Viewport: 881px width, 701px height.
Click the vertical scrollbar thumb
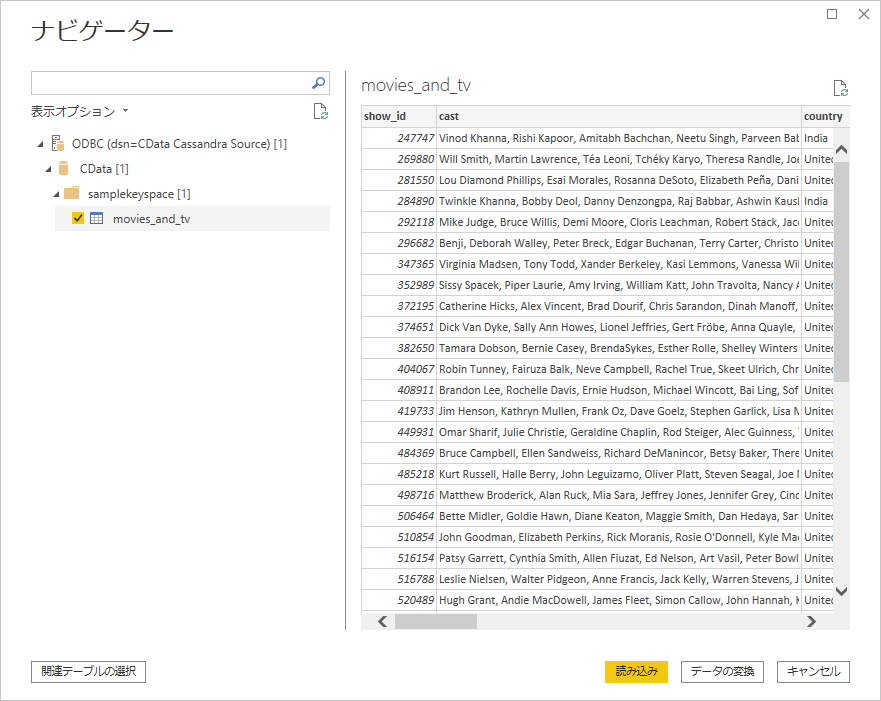pos(841,272)
